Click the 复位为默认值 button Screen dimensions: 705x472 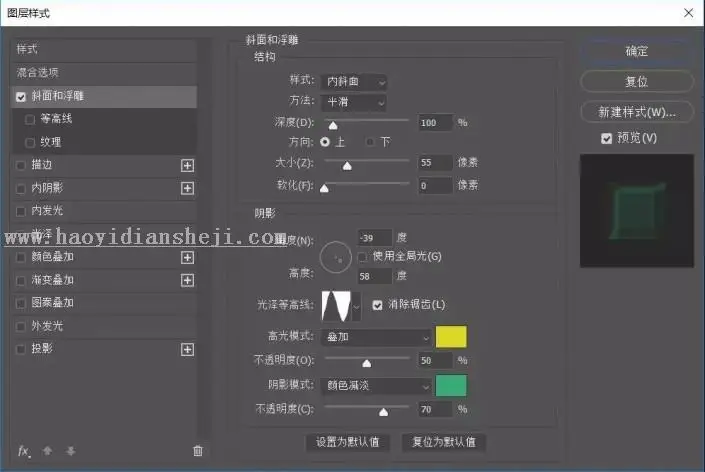444,442
